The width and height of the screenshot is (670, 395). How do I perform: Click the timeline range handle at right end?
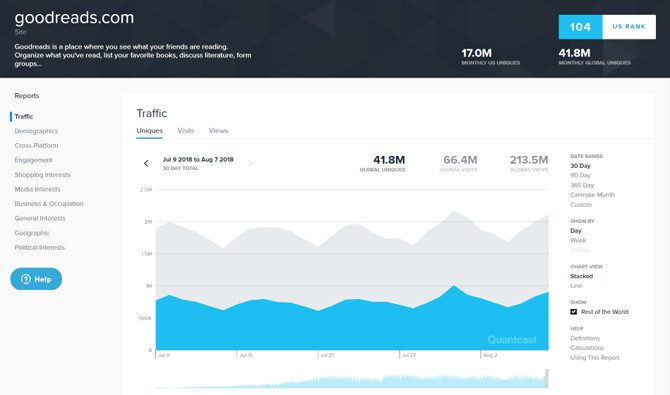click(x=547, y=378)
